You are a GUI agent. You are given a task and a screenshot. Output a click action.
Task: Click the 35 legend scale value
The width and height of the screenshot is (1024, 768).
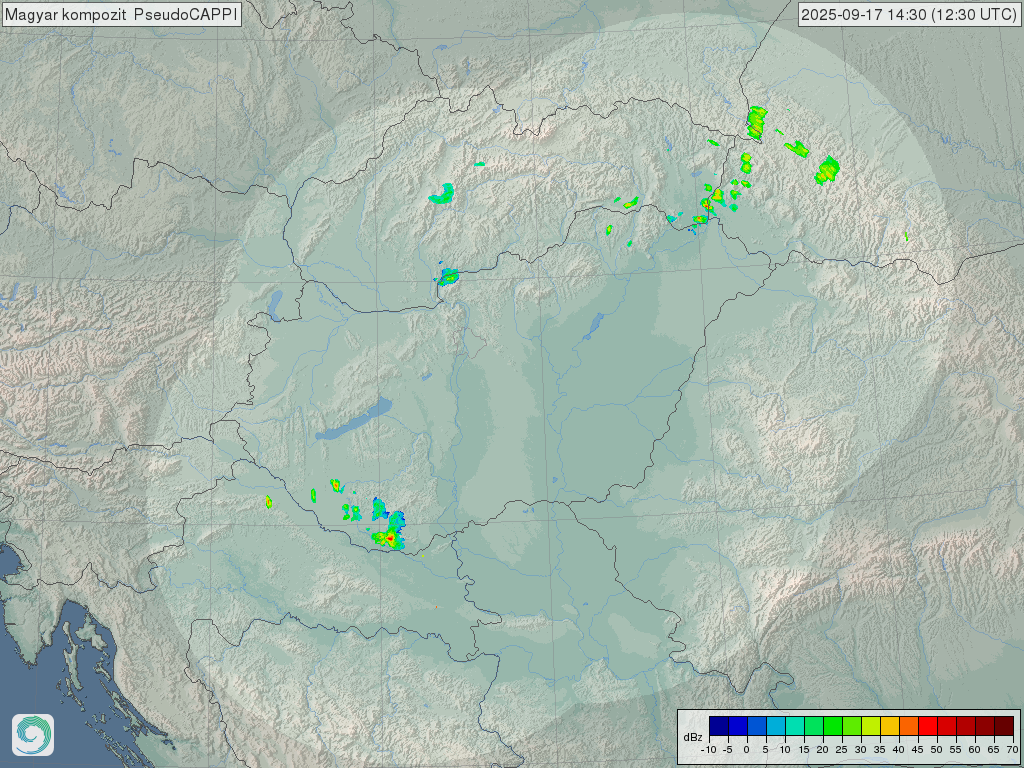point(880,750)
